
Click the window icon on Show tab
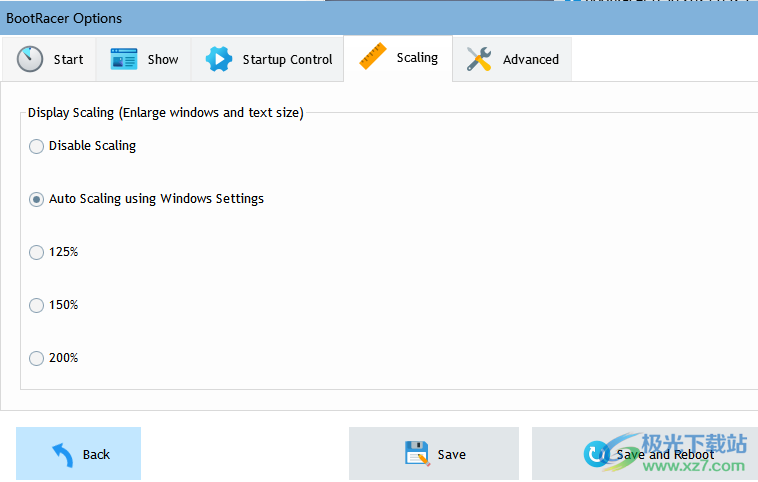(x=124, y=59)
